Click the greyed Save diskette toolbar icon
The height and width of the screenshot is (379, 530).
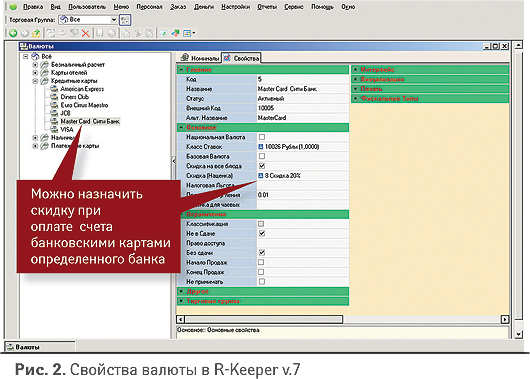point(100,33)
